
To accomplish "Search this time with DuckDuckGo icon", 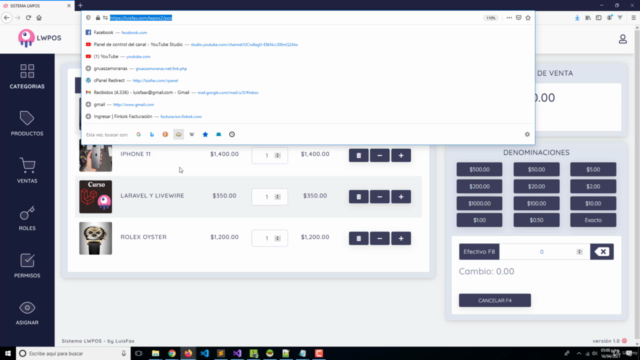I will [165, 134].
